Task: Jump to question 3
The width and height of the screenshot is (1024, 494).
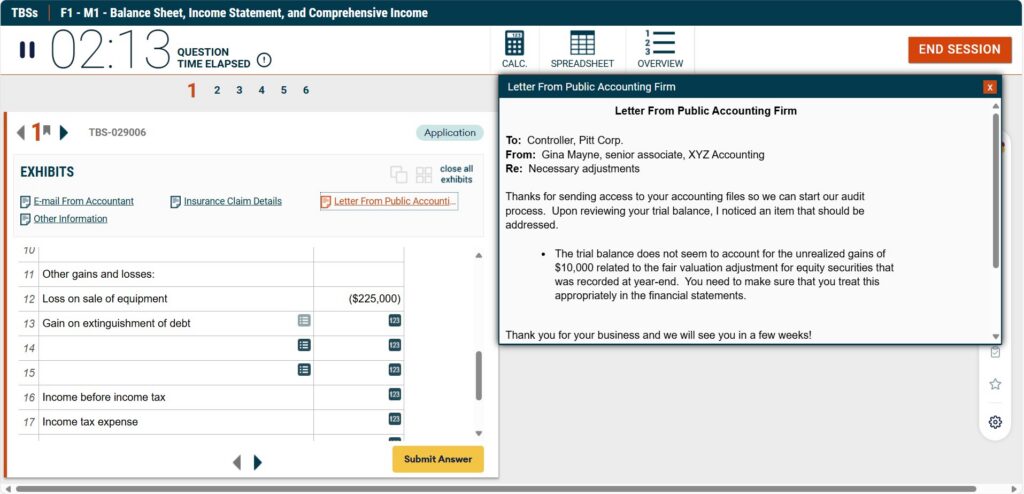Action: 239,90
